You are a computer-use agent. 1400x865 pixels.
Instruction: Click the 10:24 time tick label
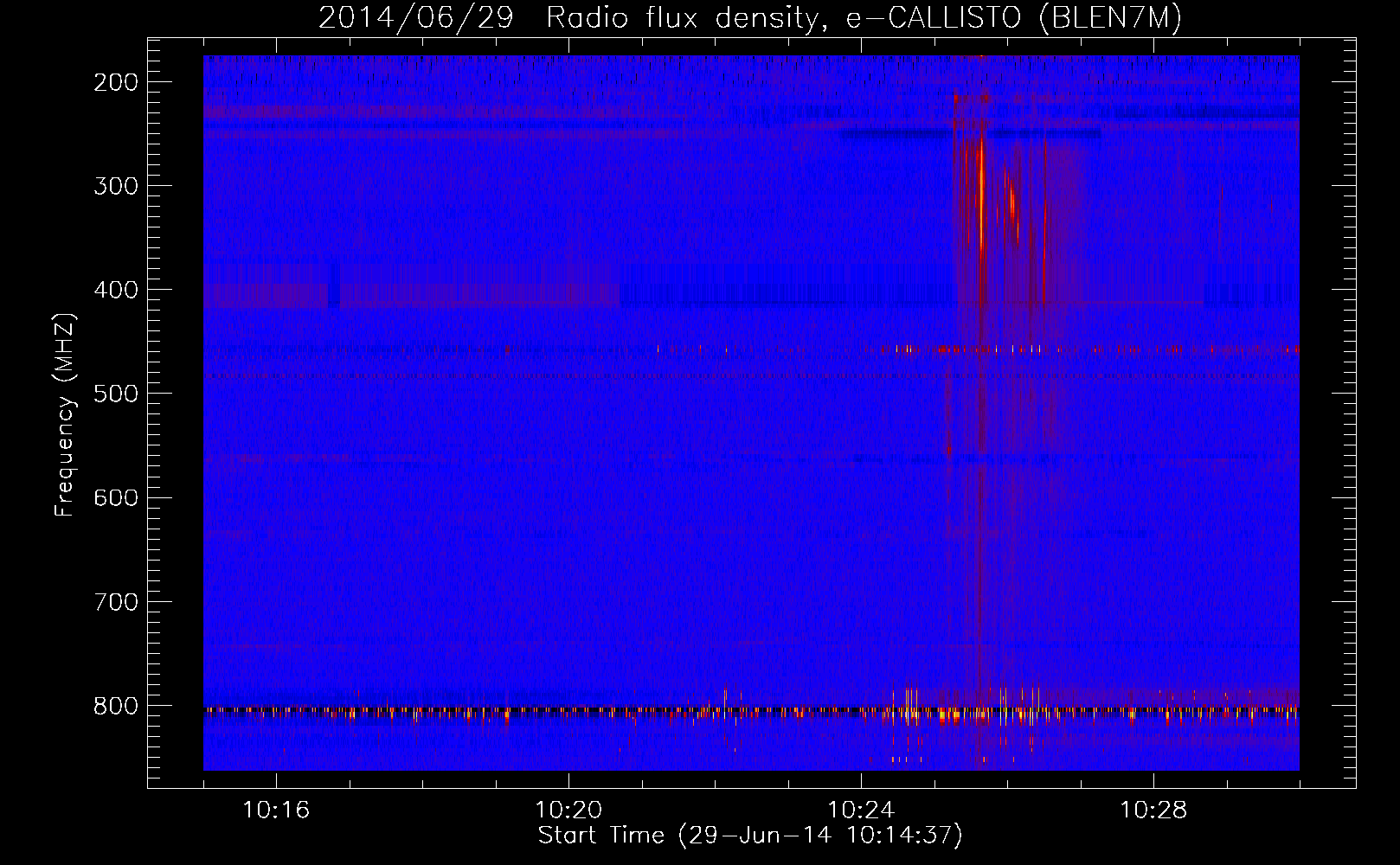(x=861, y=811)
